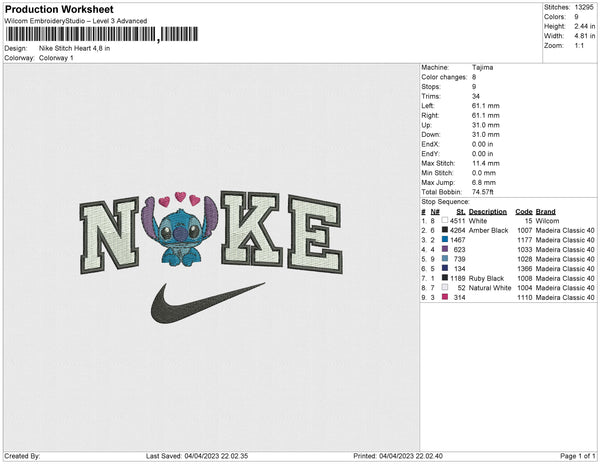The image size is (600, 464).
Task: Click 'Wilcom EmbroideryStudio – Level 3 Advanced' text
Action: pos(76,21)
